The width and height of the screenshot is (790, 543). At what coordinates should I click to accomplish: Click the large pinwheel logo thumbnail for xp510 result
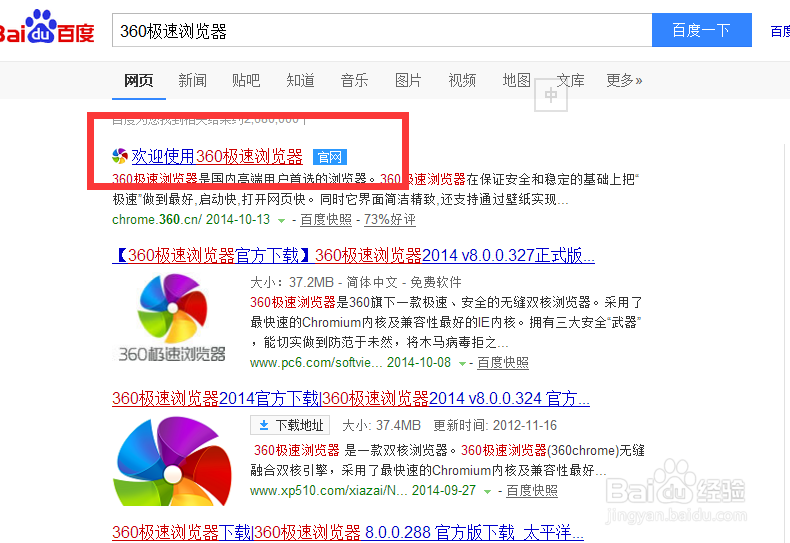172,461
